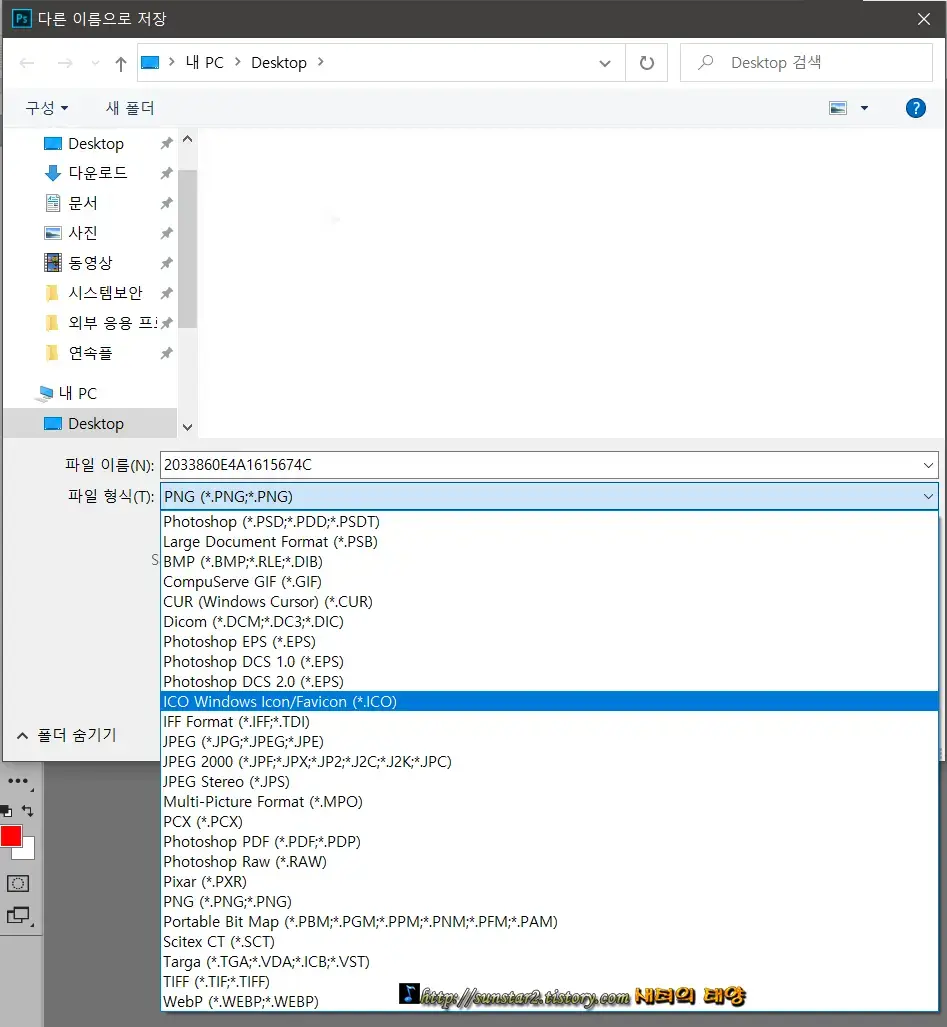Screen dimensions: 947x1027
Task: Choose Targa format option
Action: point(549,962)
